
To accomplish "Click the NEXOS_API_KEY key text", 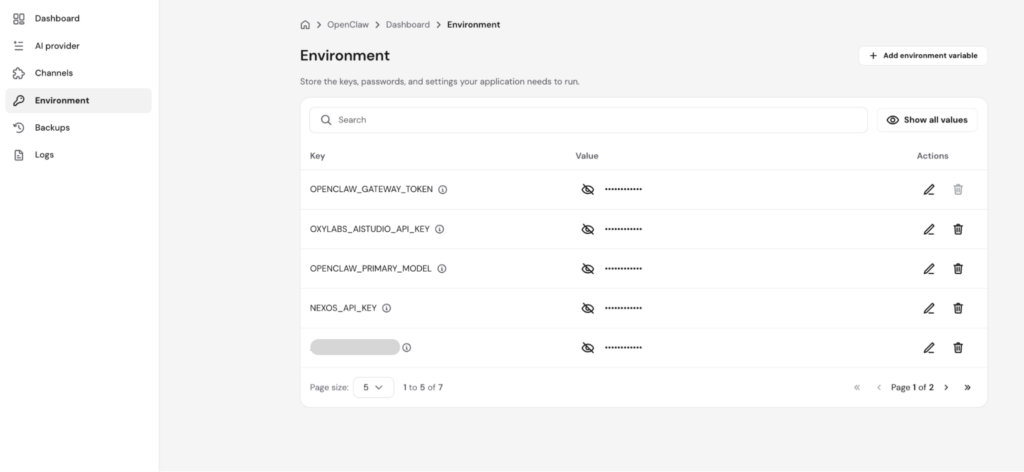I will pos(343,308).
